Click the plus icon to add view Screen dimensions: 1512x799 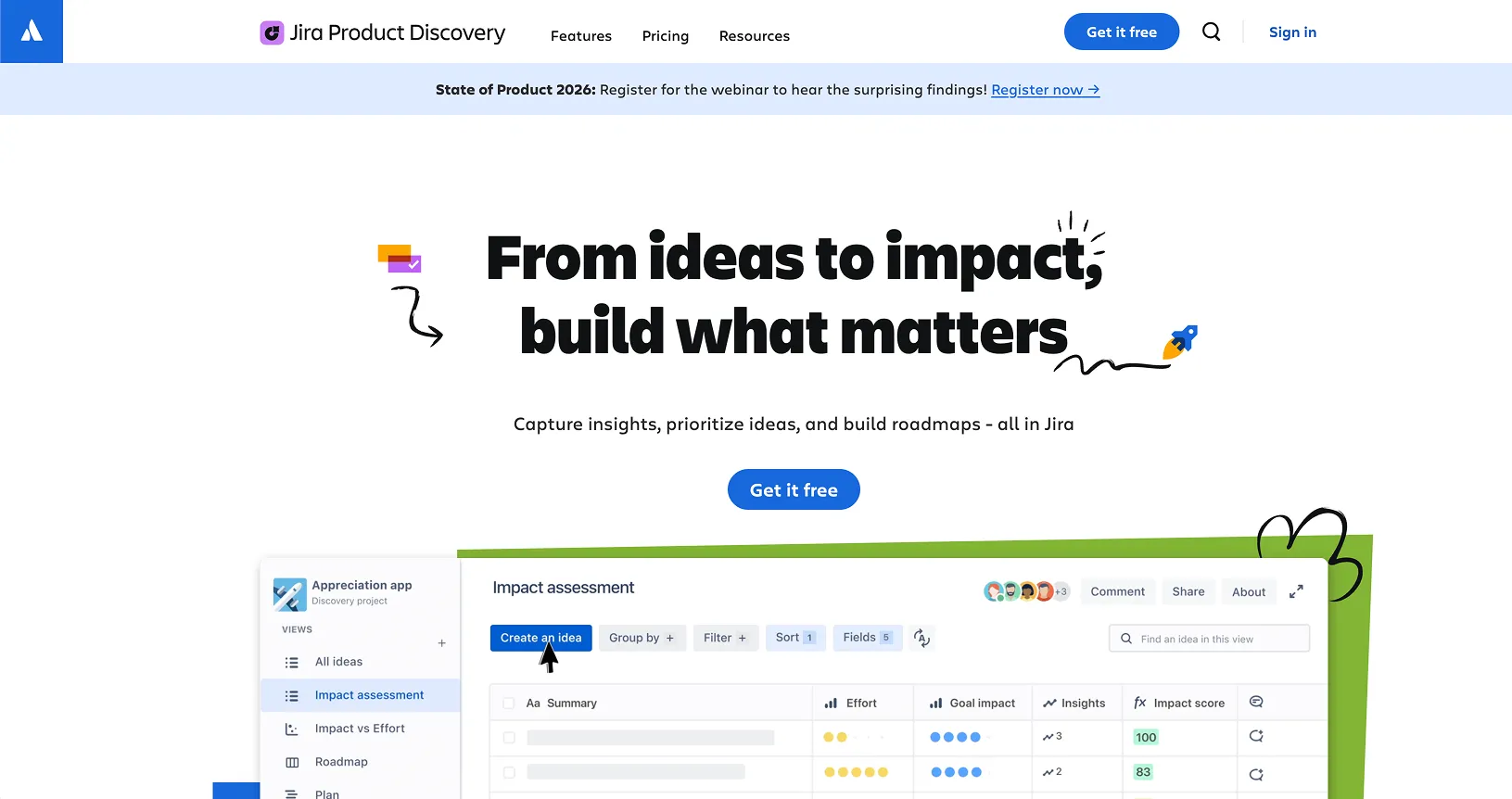442,643
